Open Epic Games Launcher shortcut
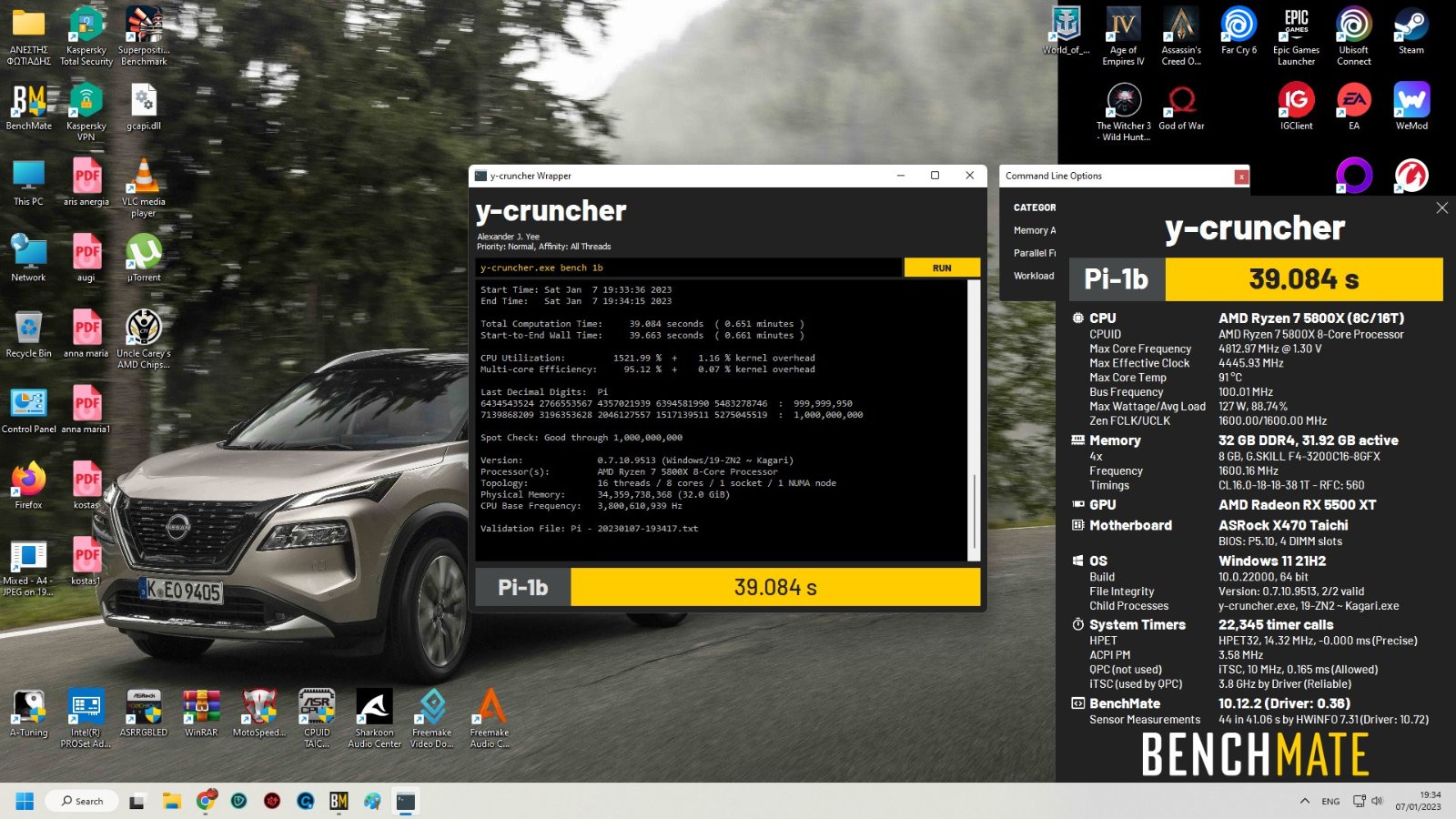Image resolution: width=1456 pixels, height=819 pixels. point(1296,36)
